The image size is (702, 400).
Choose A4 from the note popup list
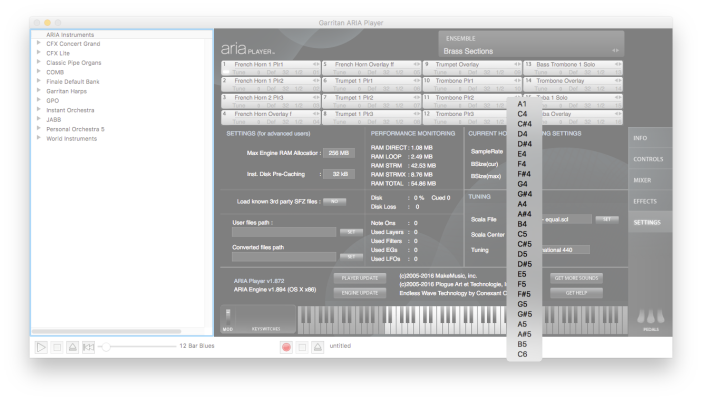(x=524, y=204)
